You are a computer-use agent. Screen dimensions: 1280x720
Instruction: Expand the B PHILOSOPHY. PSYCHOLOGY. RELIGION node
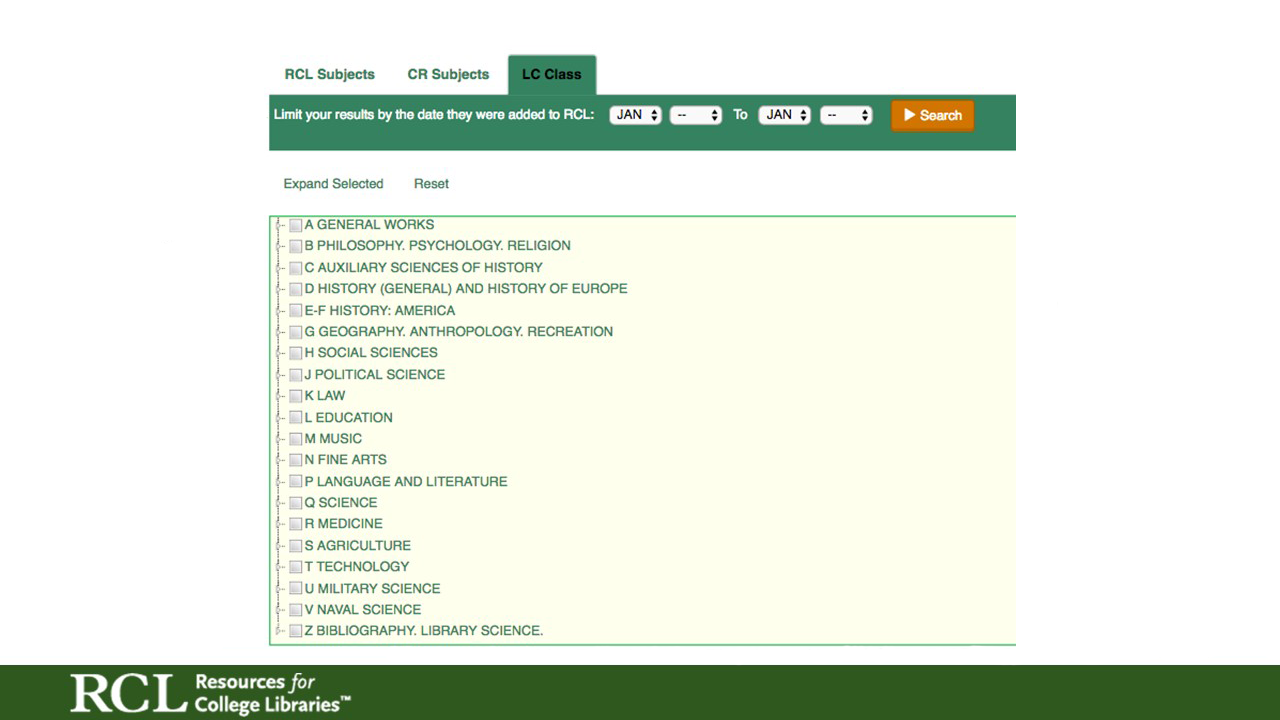[x=279, y=246]
